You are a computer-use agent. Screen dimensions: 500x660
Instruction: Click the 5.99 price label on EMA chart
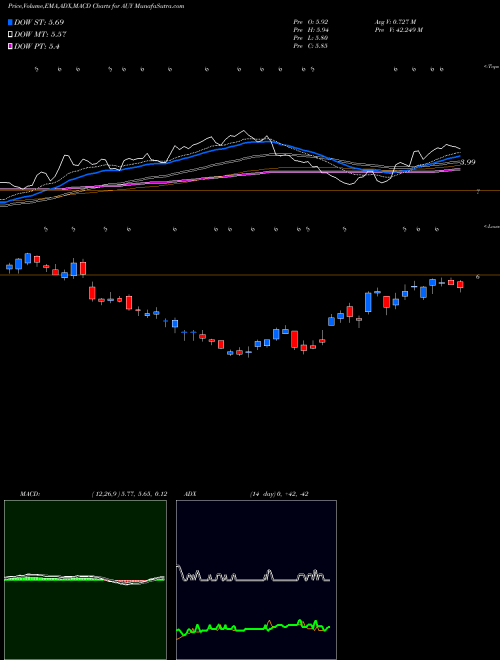point(468,162)
